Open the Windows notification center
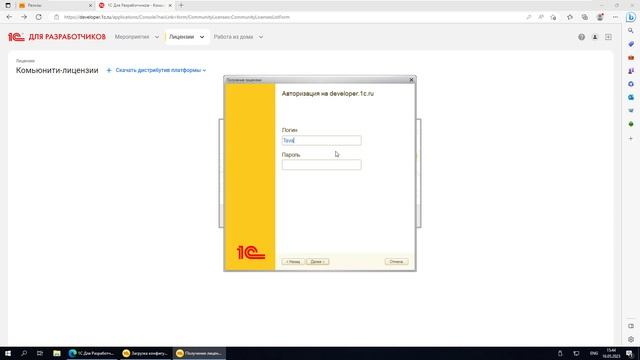640x360 pixels. (630, 353)
